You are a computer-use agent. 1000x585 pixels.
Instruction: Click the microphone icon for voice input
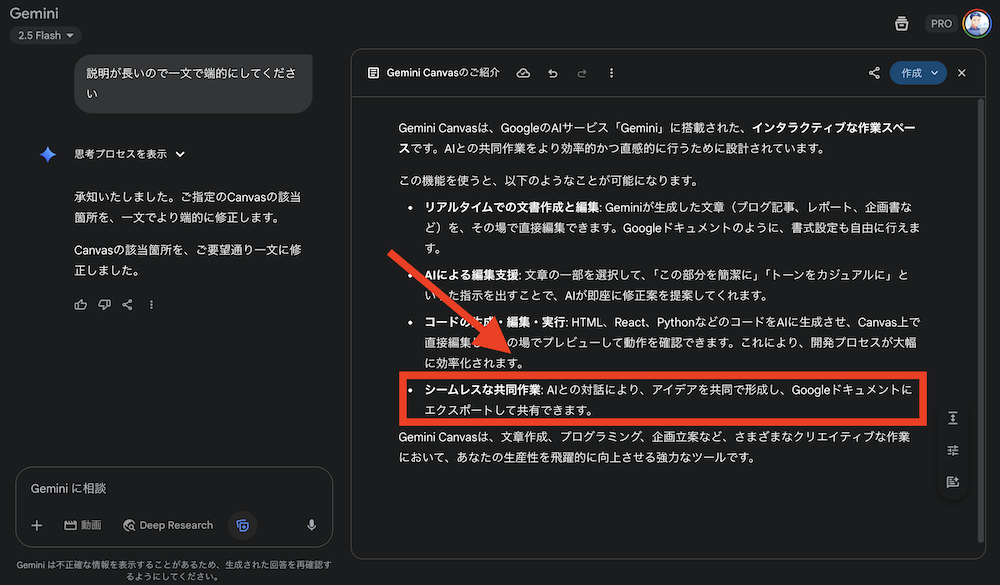point(311,525)
